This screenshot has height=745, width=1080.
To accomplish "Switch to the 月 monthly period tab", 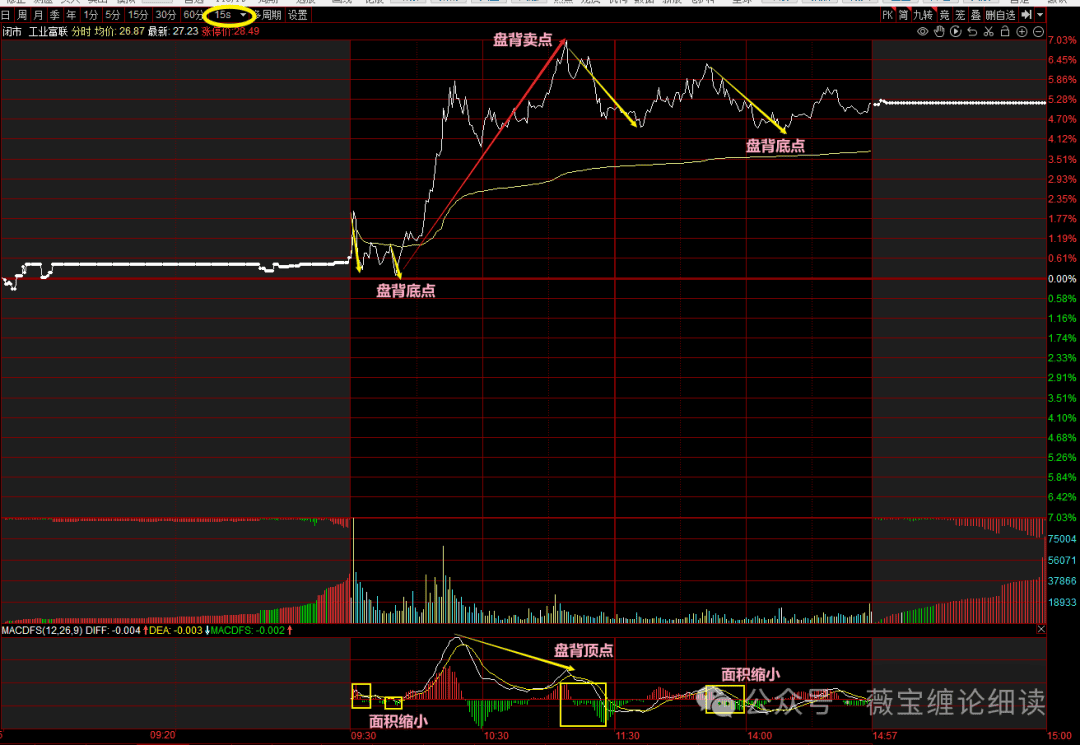I will pyautogui.click(x=38, y=14).
